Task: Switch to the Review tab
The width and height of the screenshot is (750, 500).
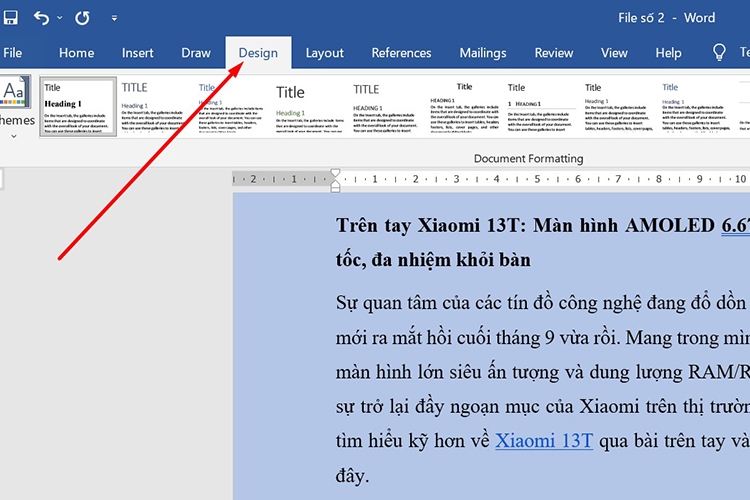Action: [x=554, y=53]
